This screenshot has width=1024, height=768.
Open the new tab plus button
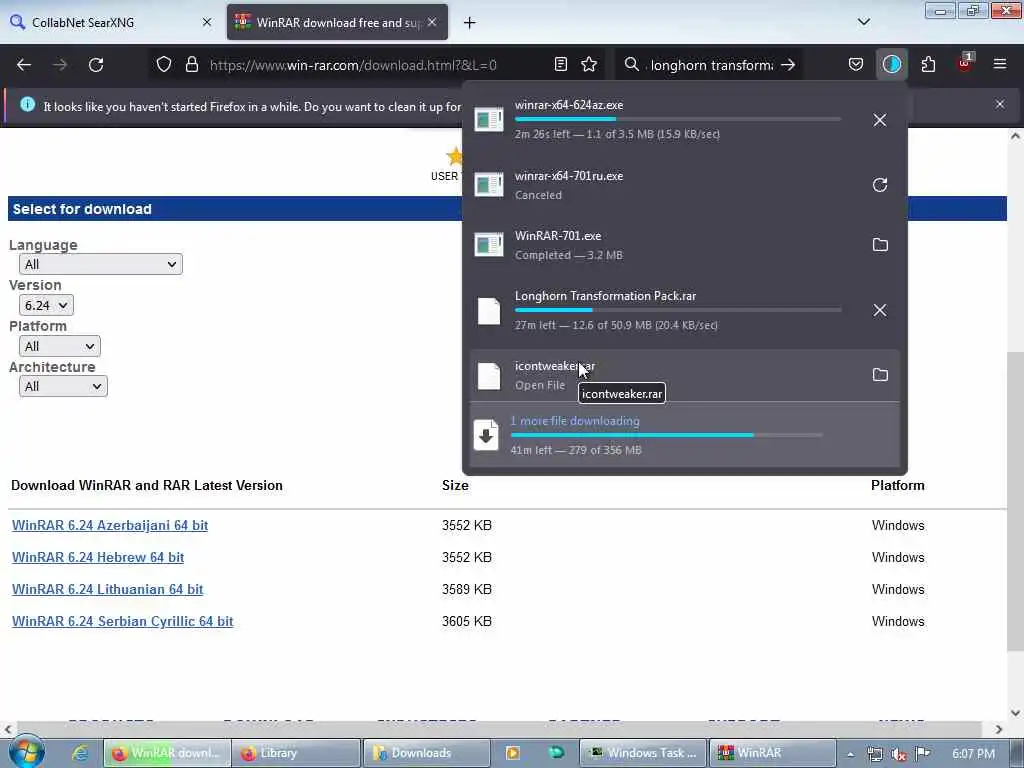click(470, 23)
